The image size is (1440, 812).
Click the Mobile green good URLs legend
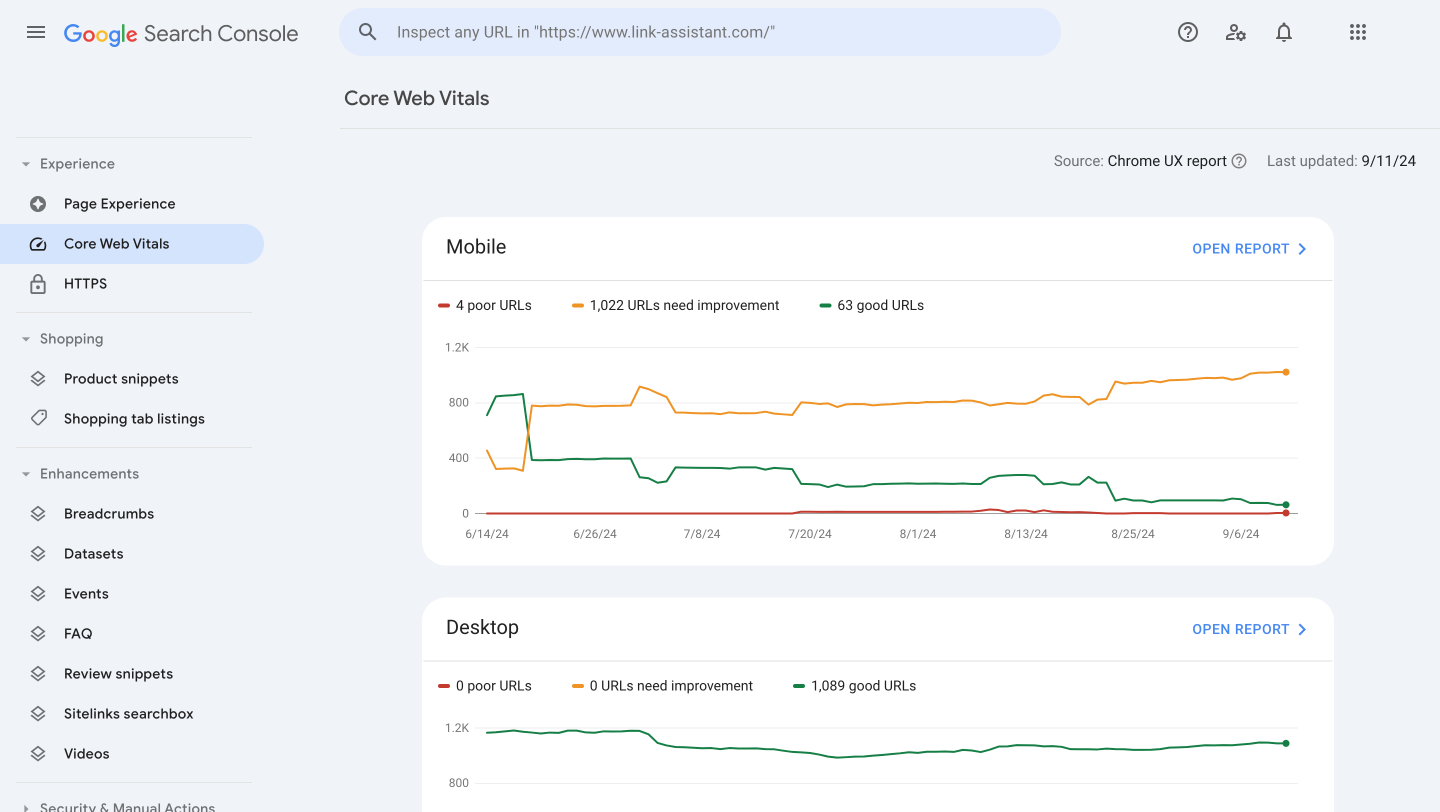click(x=872, y=305)
